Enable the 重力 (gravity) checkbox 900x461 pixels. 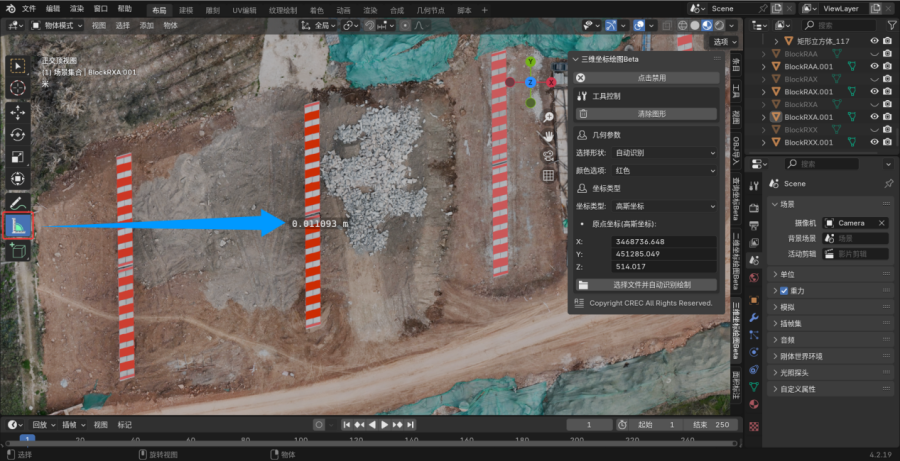pyautogui.click(x=784, y=291)
